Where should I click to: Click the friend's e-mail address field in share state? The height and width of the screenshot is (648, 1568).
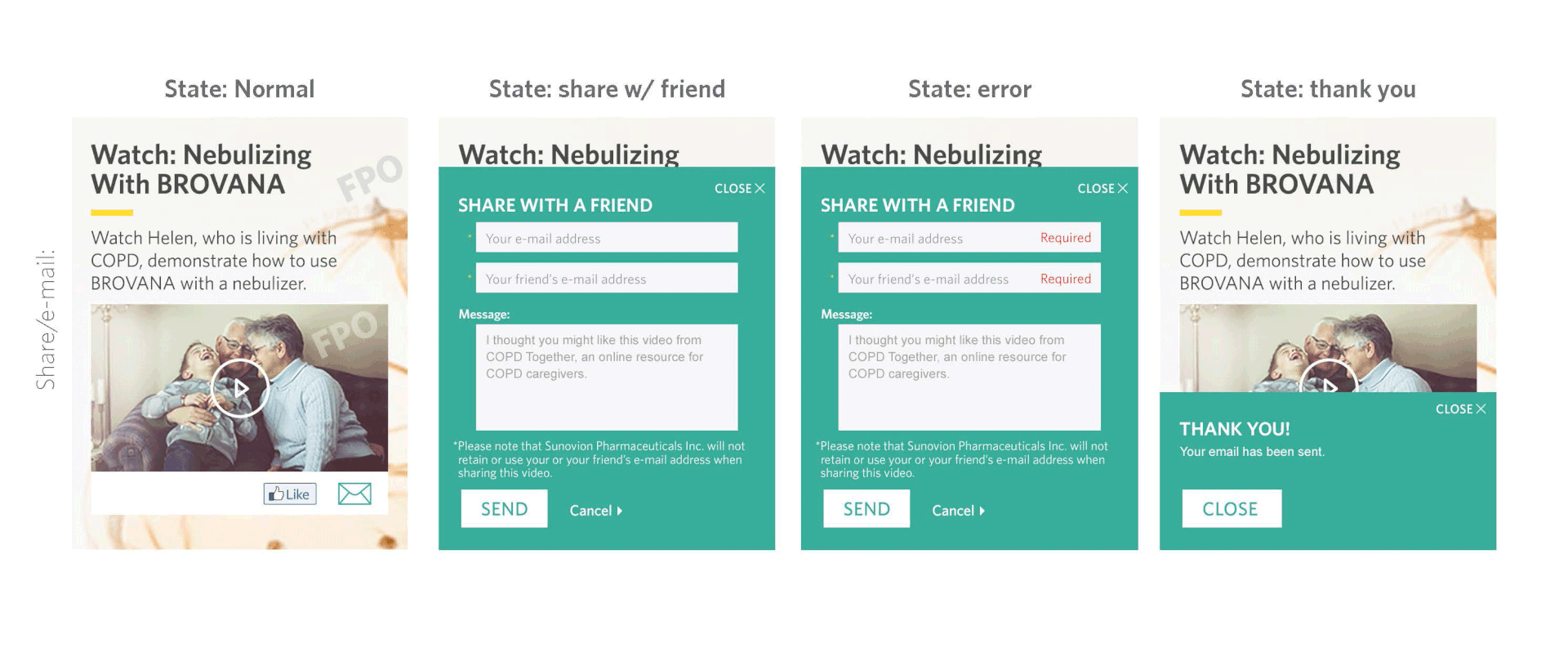tap(607, 278)
